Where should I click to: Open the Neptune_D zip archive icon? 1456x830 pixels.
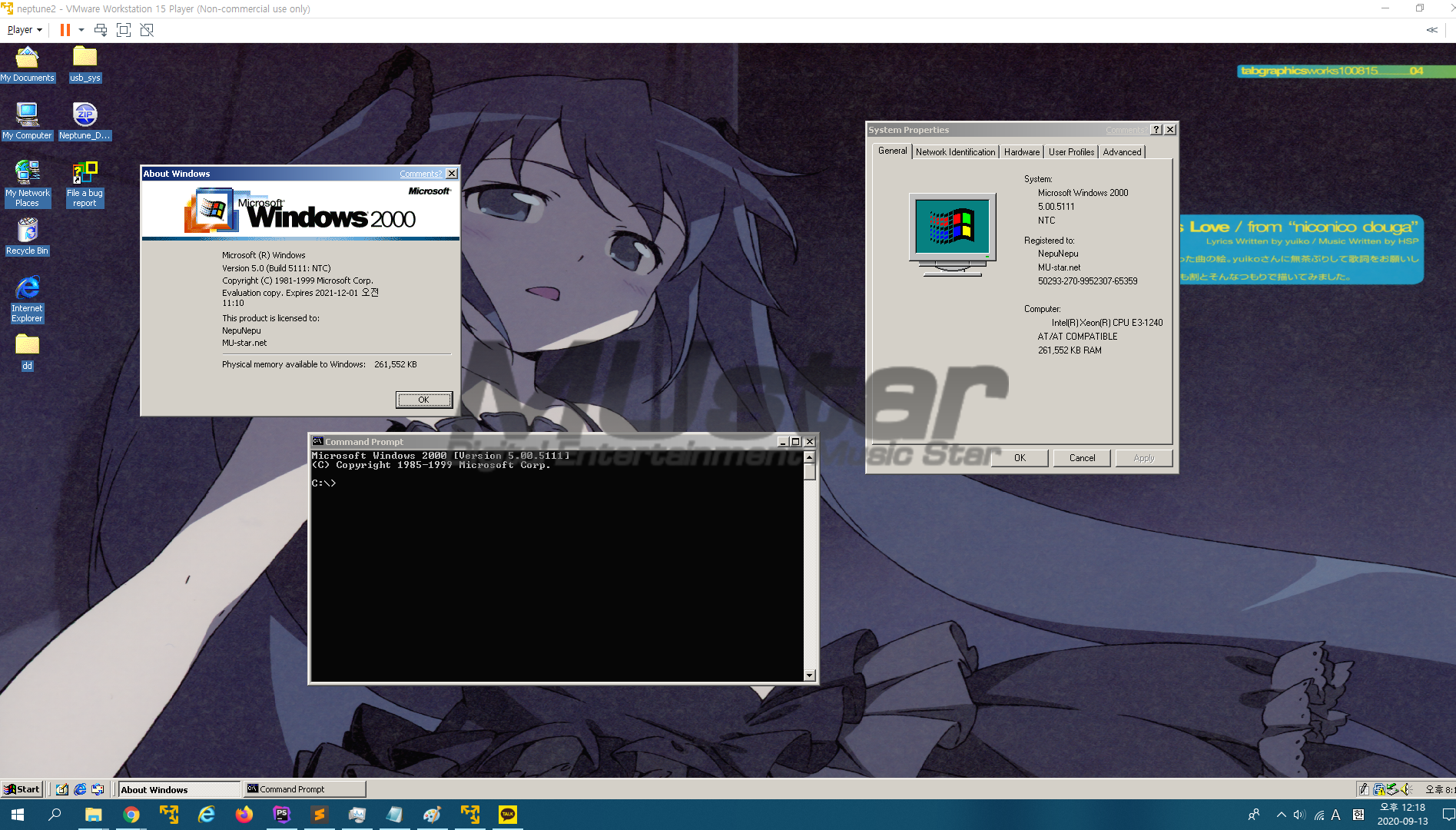[85, 121]
